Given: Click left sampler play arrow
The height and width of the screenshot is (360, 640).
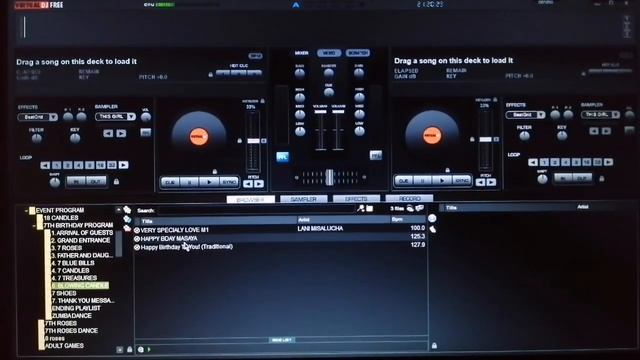Looking at the screenshot, I should [121, 133].
